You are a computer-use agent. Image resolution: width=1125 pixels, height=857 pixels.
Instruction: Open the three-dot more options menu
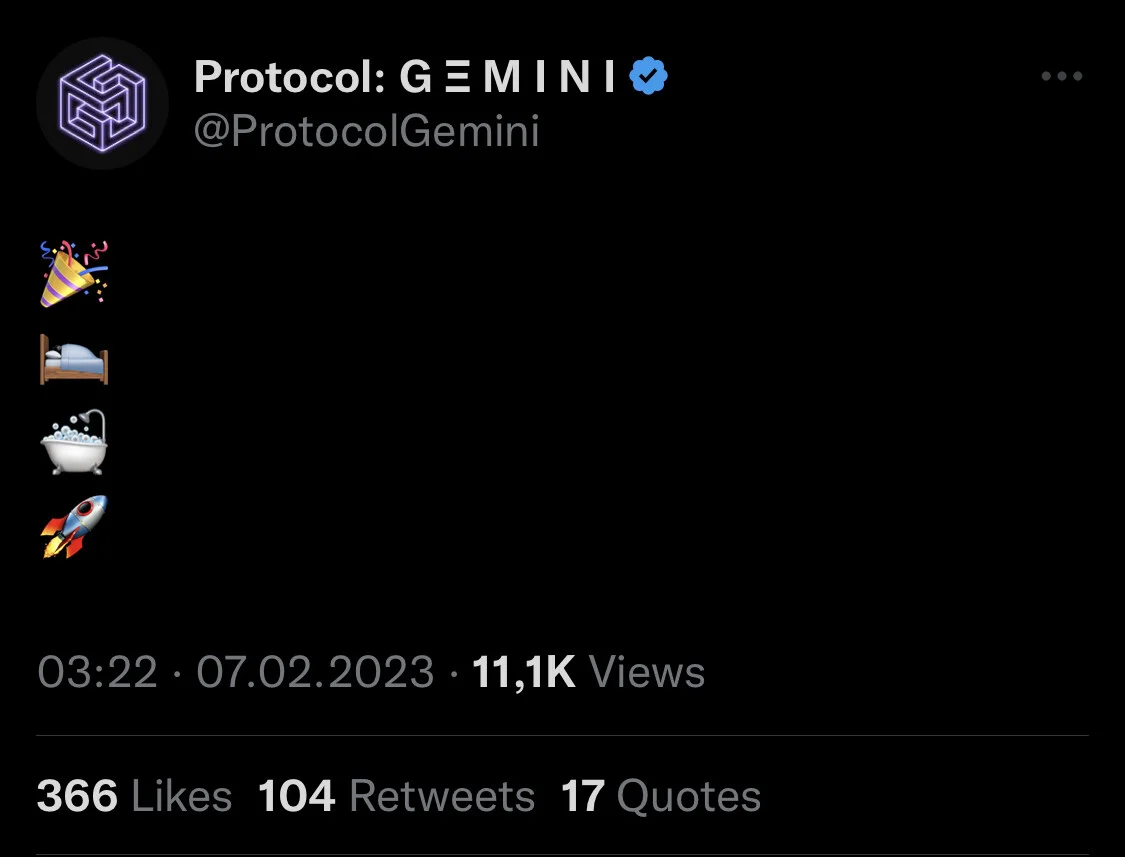[x=1062, y=75]
